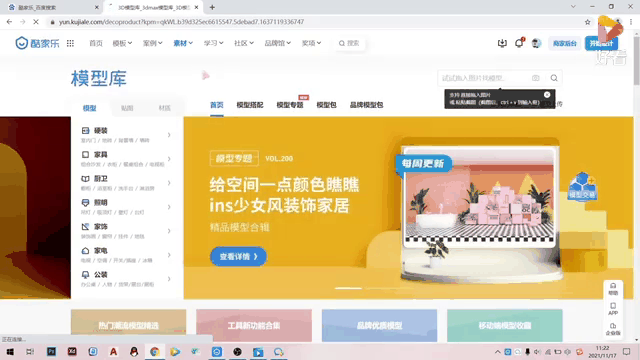Bookmark this page with the star icon

tap(587, 22)
